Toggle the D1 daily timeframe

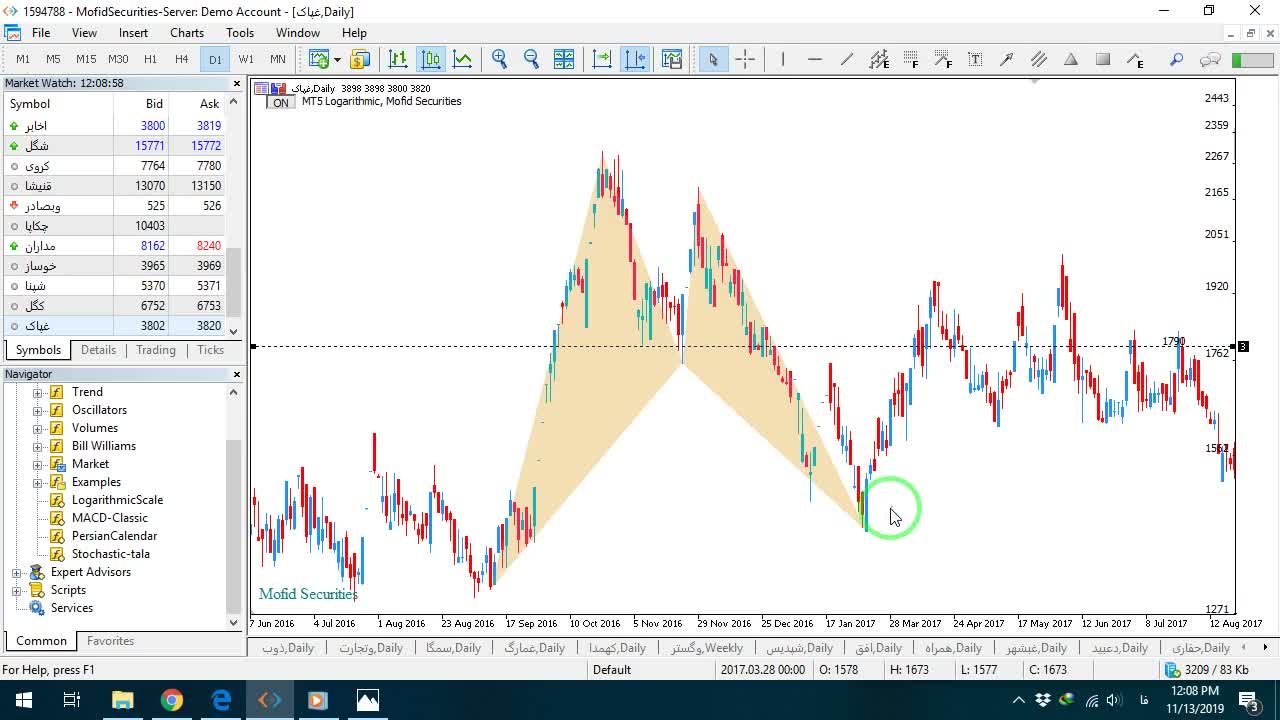coord(215,60)
